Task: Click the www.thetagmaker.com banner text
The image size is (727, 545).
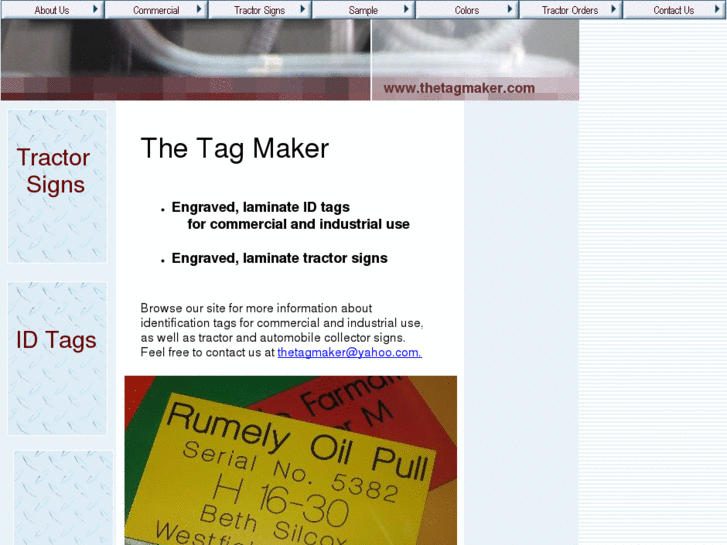Action: click(x=459, y=88)
